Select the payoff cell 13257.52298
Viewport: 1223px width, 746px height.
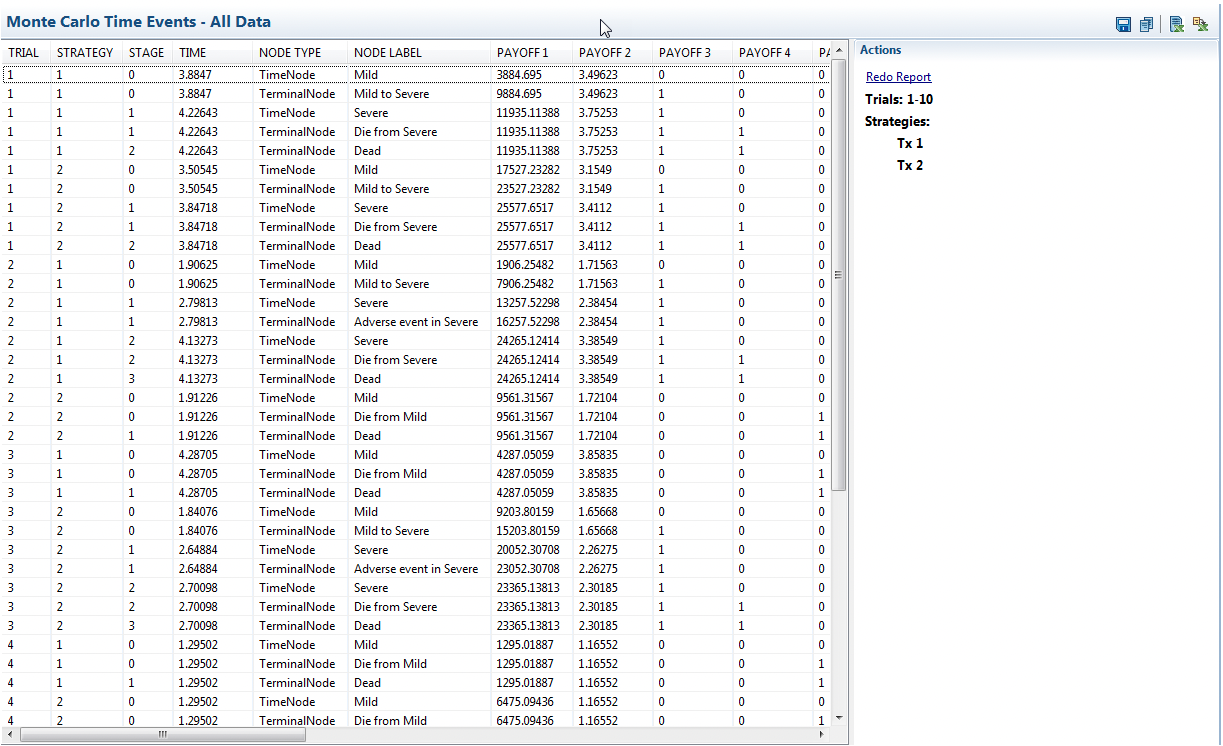[x=533, y=303]
